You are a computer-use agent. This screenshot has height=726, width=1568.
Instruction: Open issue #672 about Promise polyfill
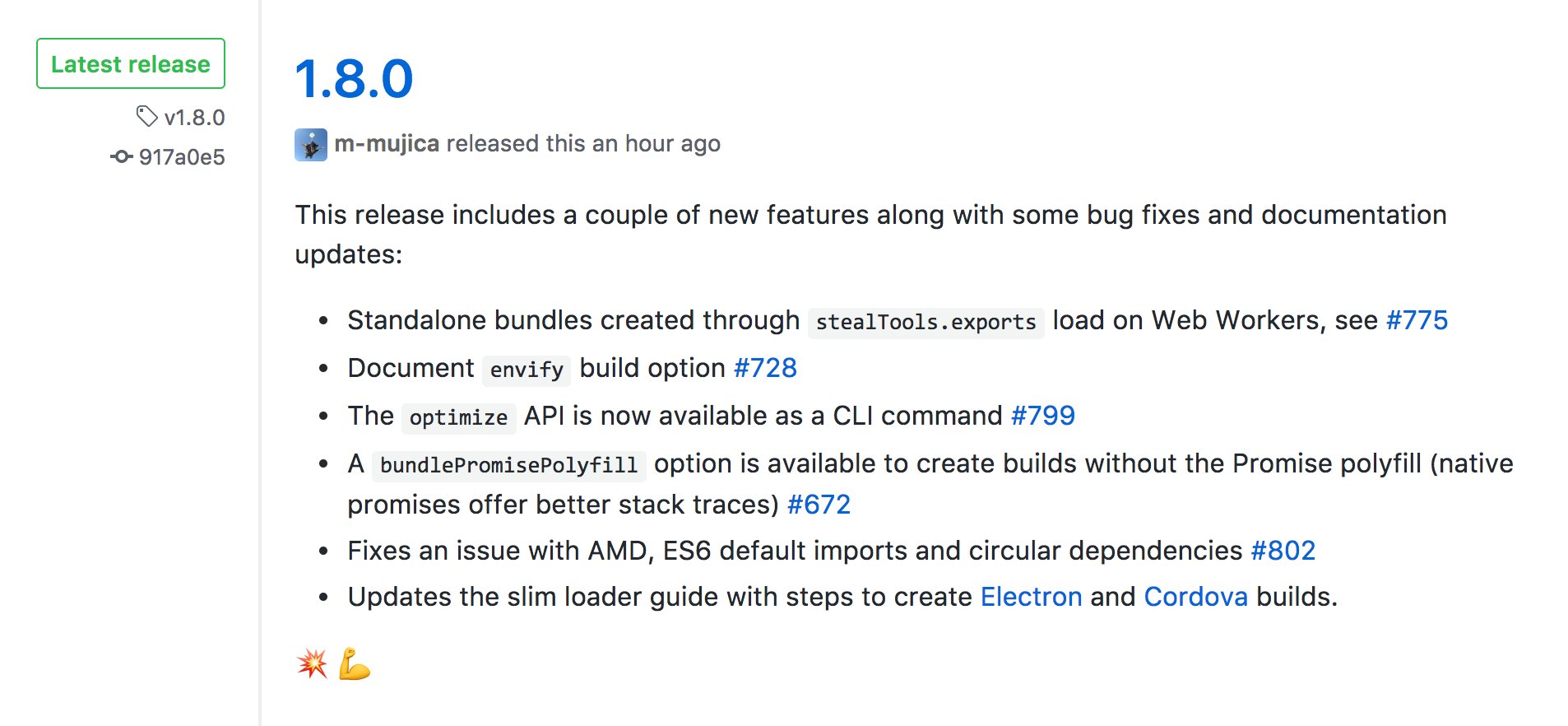(x=819, y=505)
